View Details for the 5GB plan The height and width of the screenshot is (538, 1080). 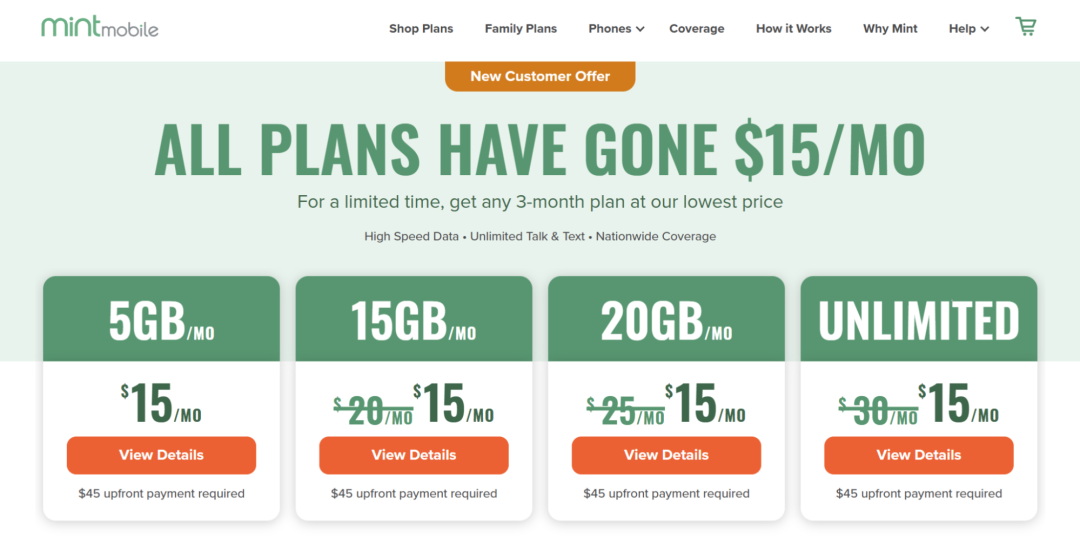coord(161,455)
